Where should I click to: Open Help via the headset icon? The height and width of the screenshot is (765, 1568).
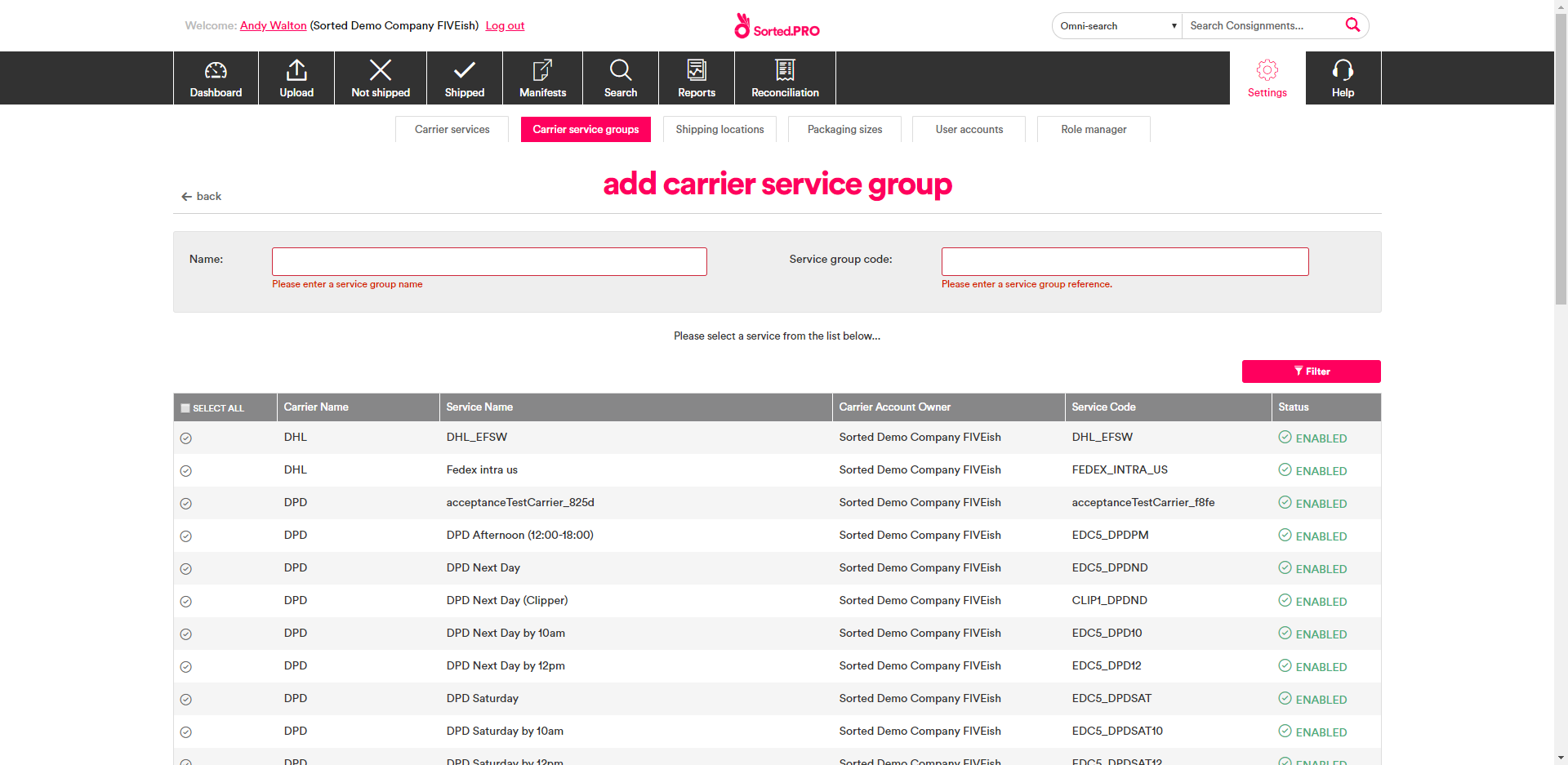[1342, 78]
